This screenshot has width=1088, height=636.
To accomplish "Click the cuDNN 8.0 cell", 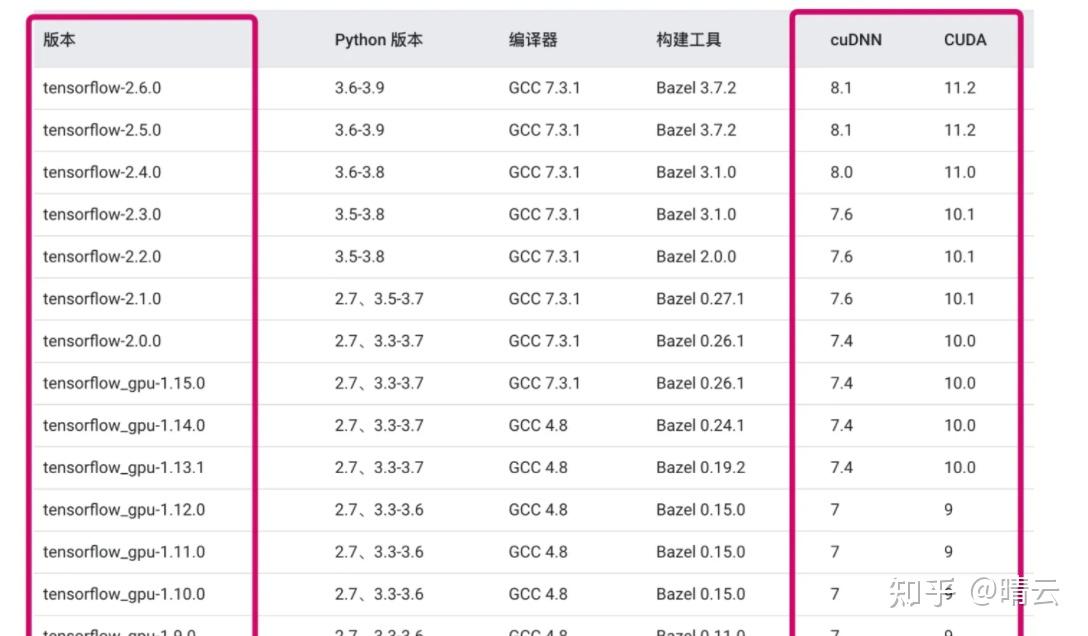I will (x=842, y=172).
